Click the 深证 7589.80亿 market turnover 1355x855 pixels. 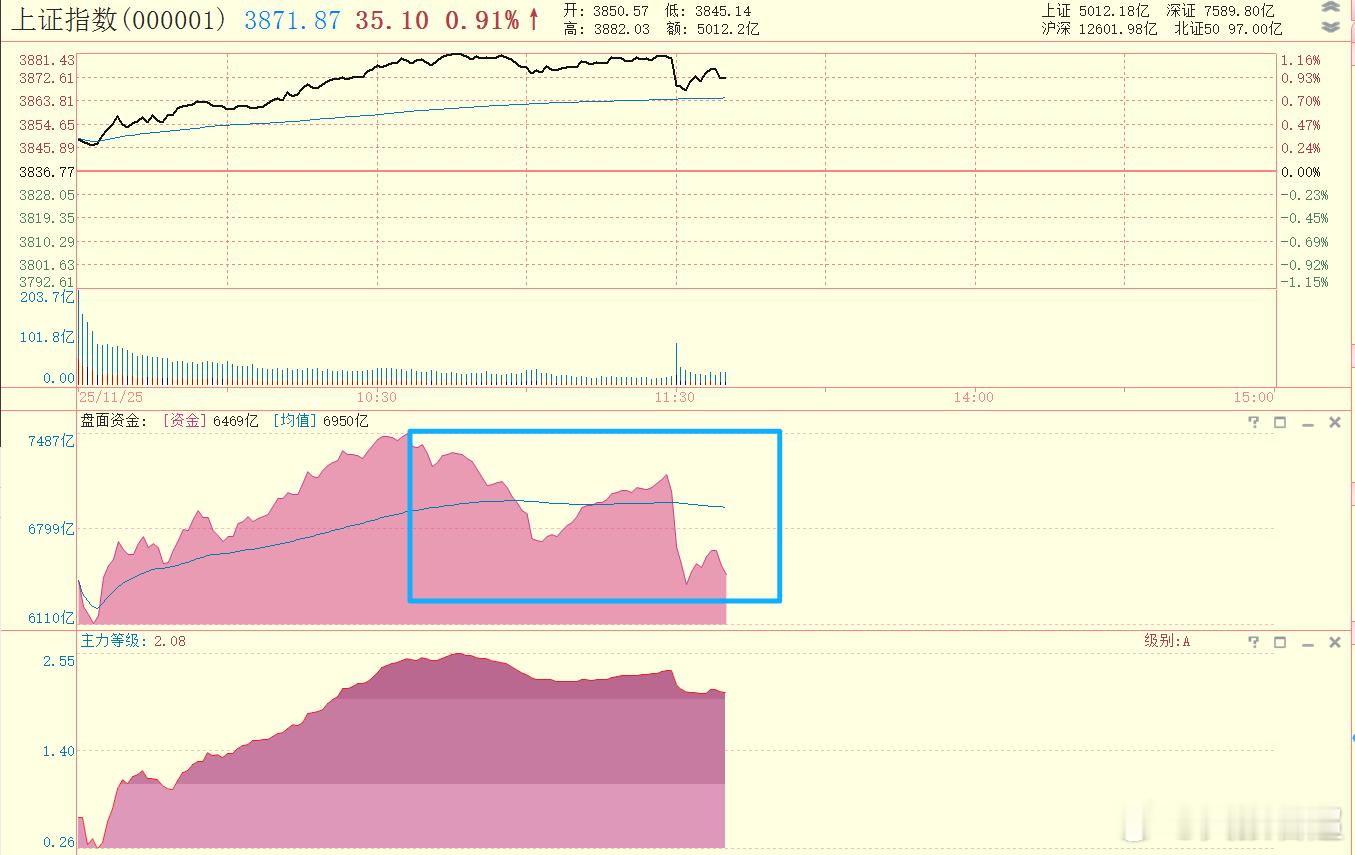(1220, 10)
